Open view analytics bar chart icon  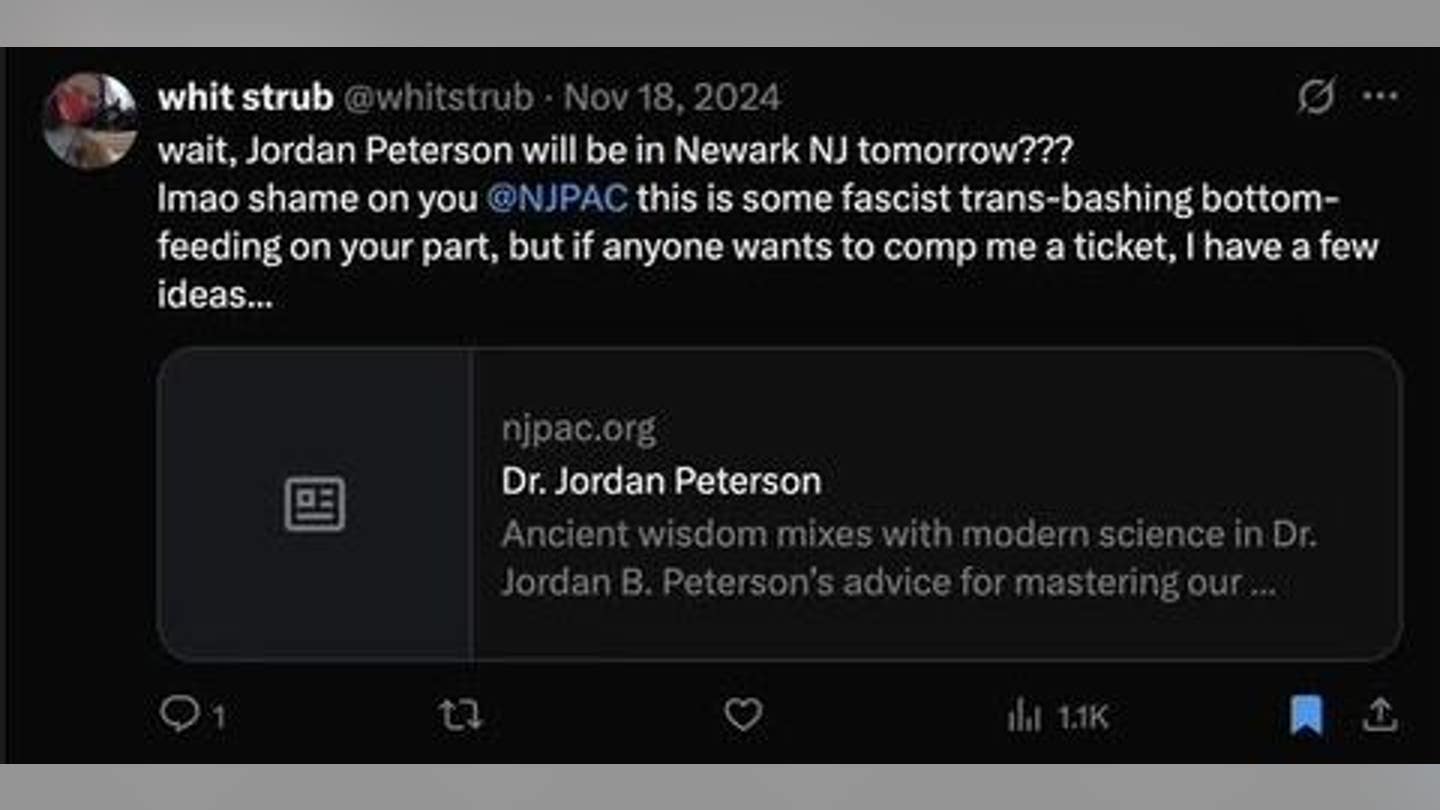pyautogui.click(x=1024, y=715)
